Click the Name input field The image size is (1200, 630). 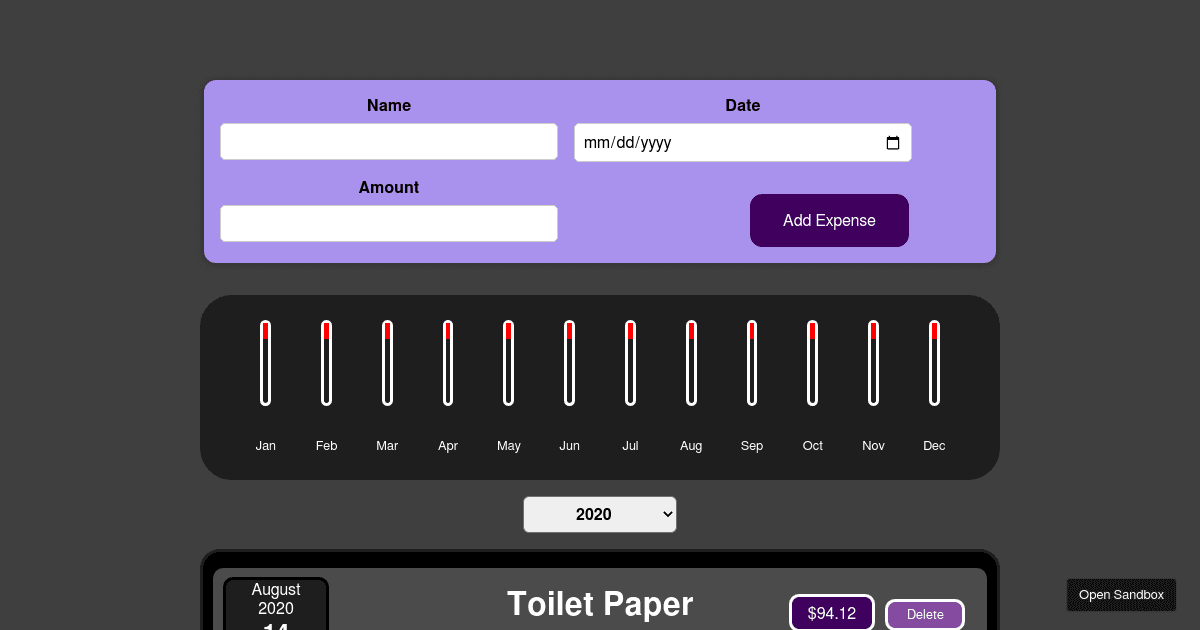(388, 142)
